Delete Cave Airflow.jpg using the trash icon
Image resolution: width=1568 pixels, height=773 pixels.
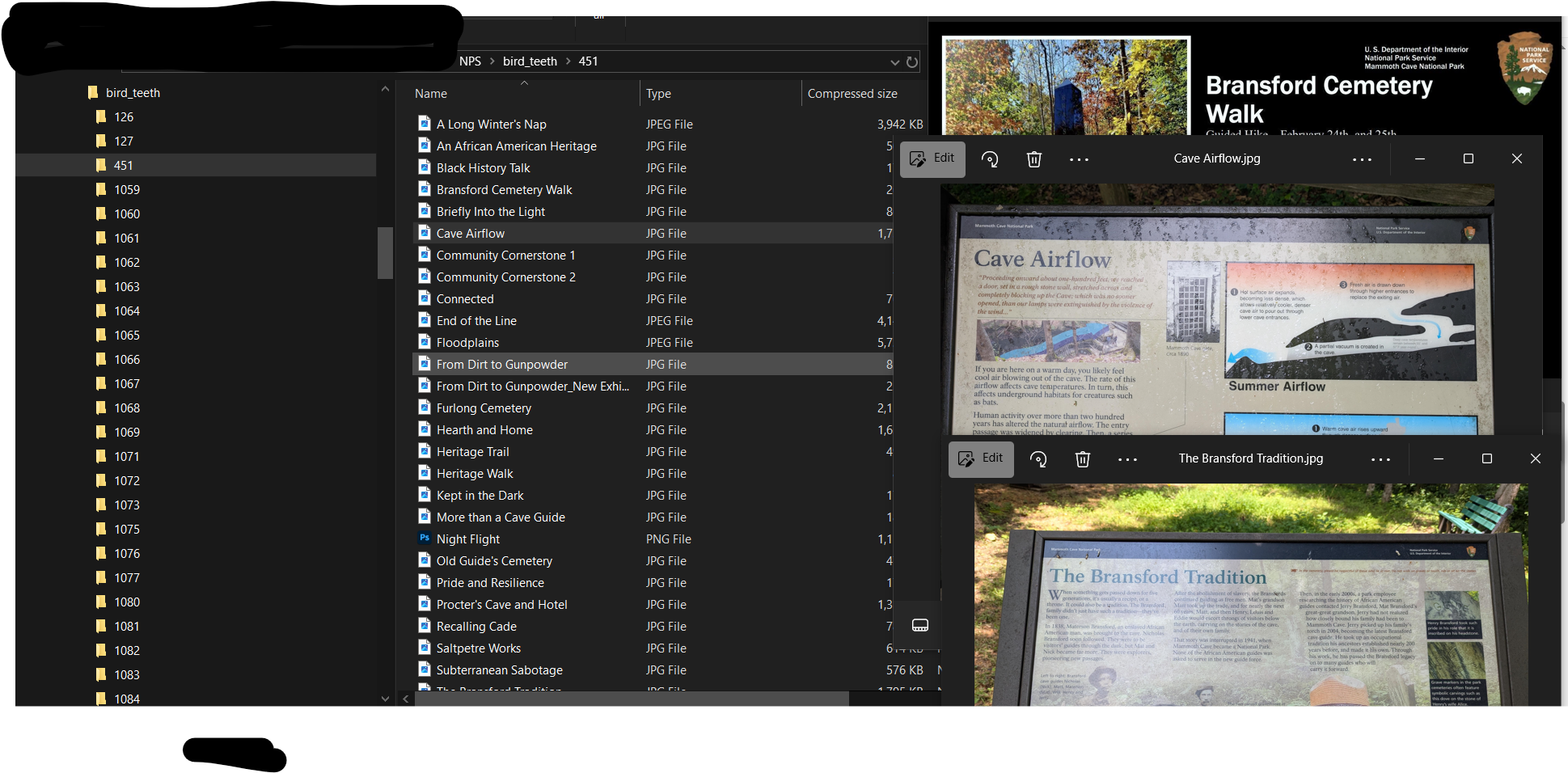[1033, 159]
